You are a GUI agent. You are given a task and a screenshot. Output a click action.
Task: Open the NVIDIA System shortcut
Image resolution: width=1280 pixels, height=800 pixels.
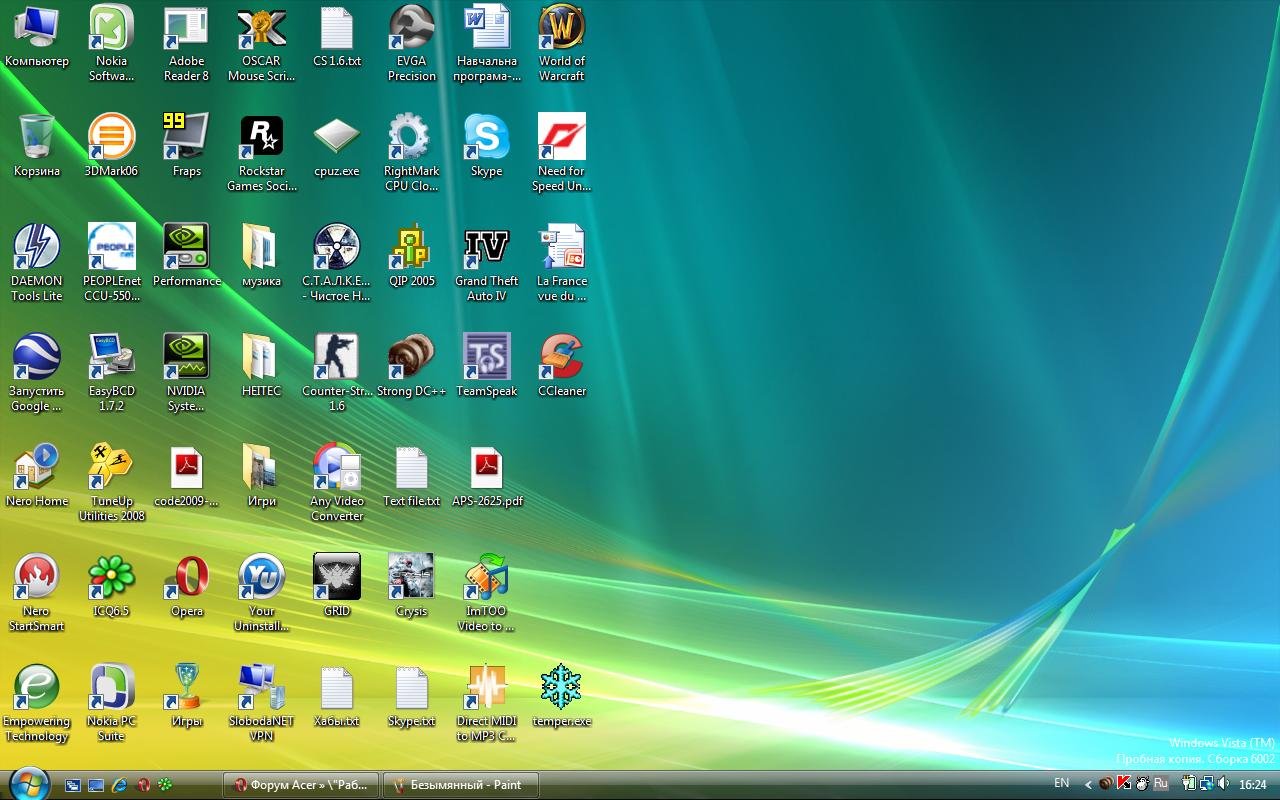187,357
